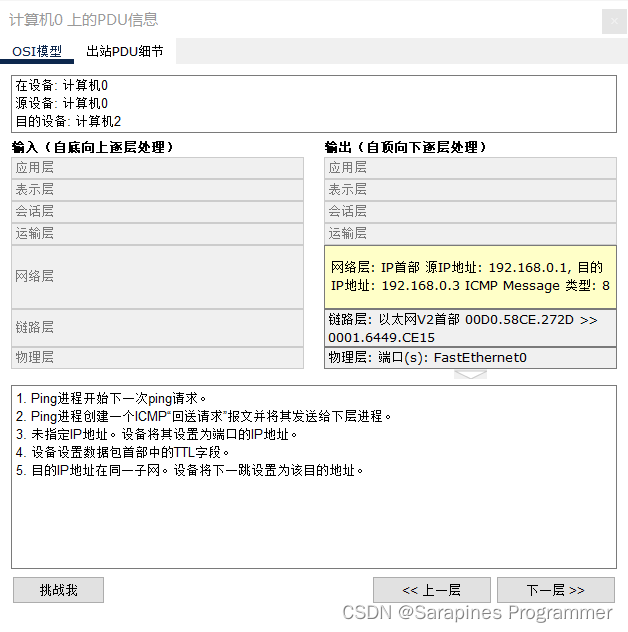Select the output 物理层 FastEthernet0 layer
The width and height of the screenshot is (628, 632).
click(x=470, y=358)
